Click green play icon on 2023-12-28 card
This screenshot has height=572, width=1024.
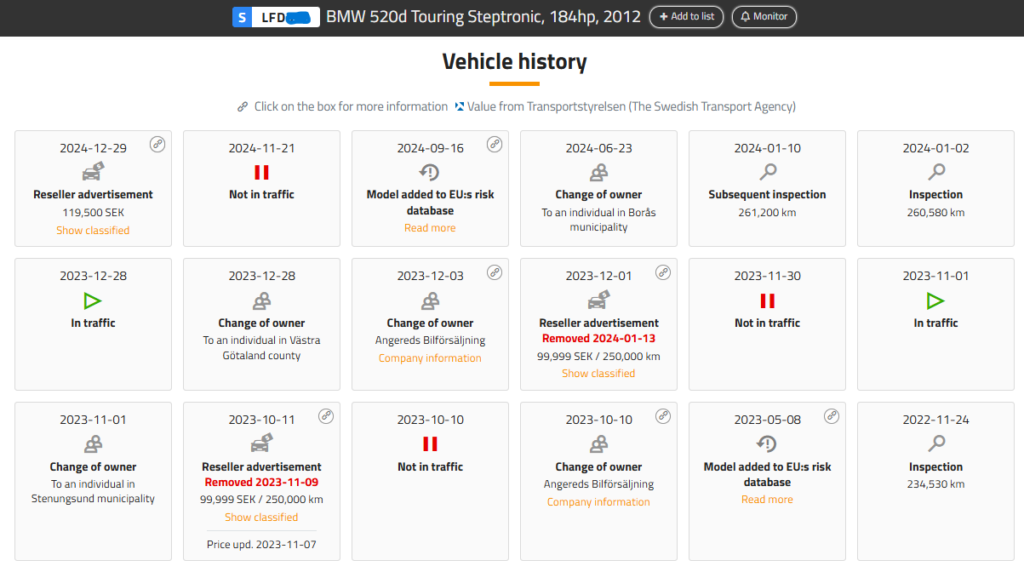tap(93, 300)
